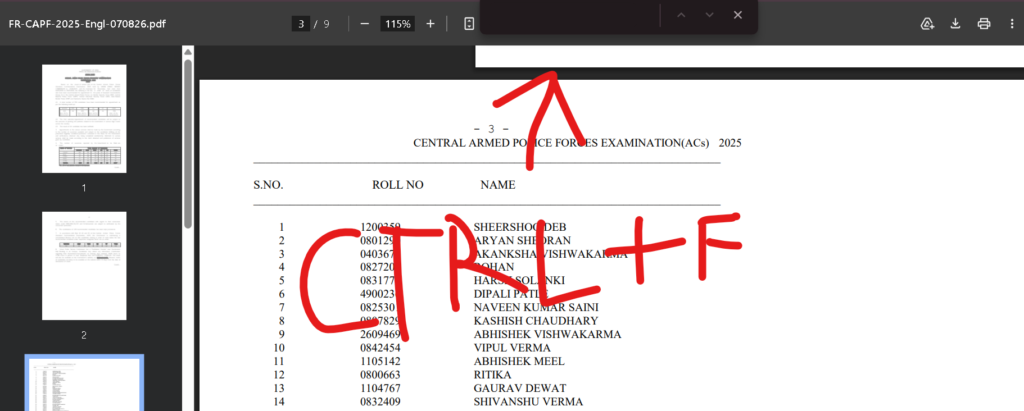Click roll number 0832409

380,402
